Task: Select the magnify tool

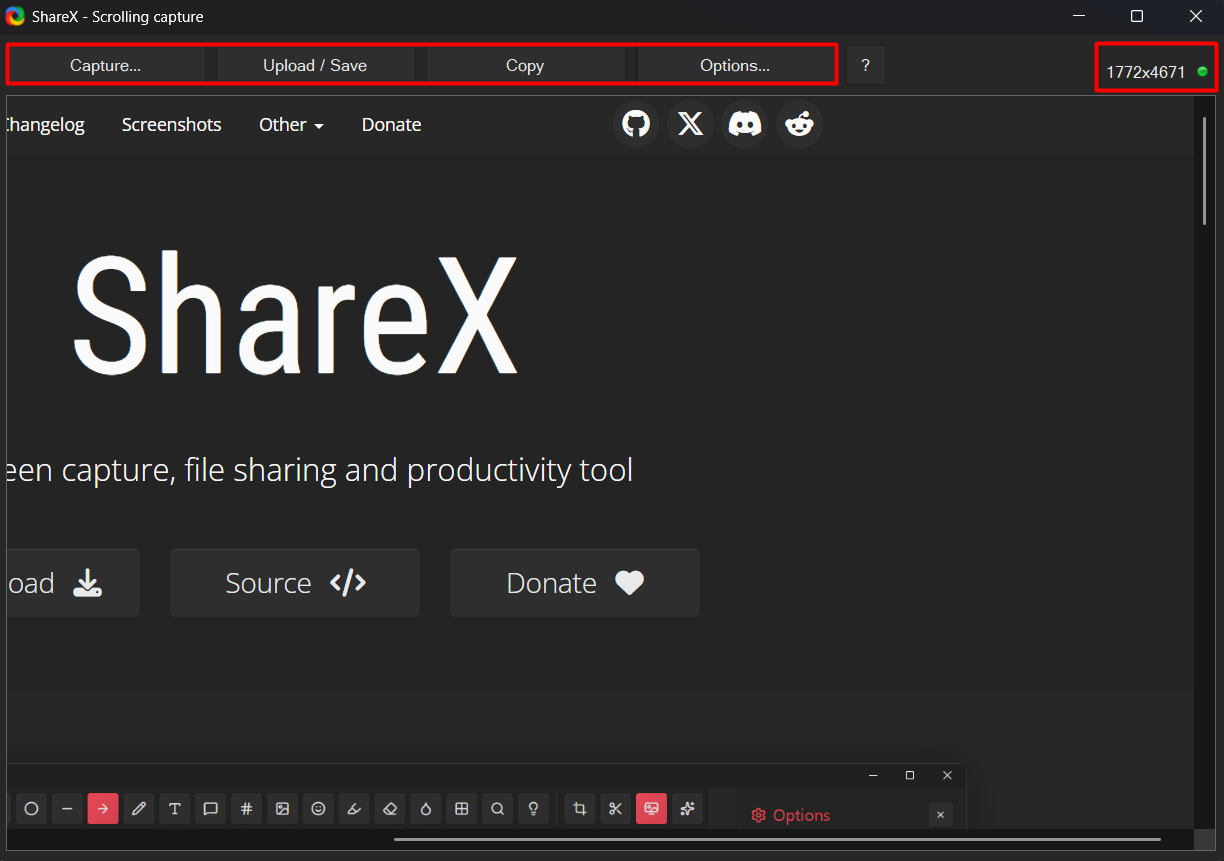Action: coord(498,809)
